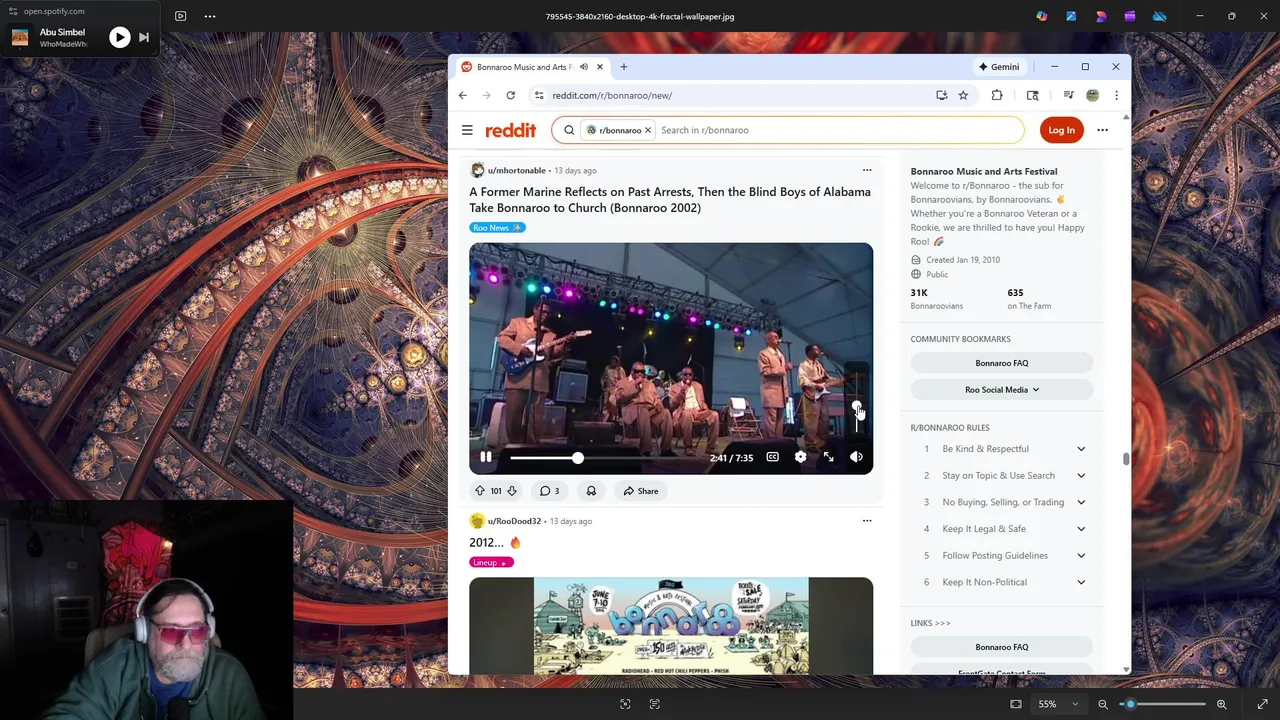Skip to next track in Spotify player

[x=144, y=38]
